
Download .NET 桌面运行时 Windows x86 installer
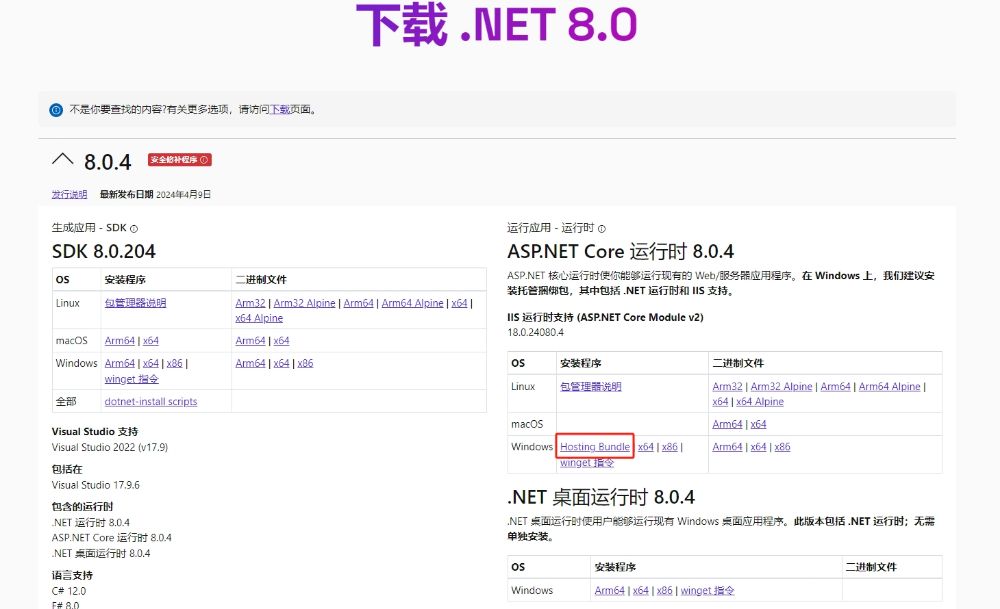pyautogui.click(x=665, y=591)
